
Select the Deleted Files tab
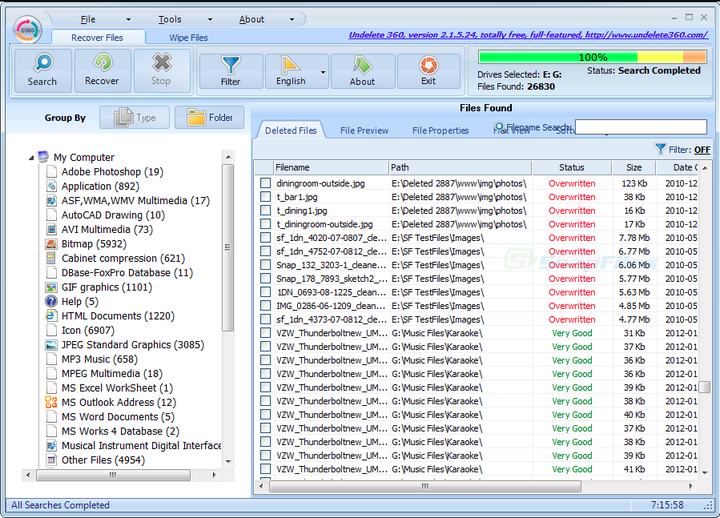291,130
